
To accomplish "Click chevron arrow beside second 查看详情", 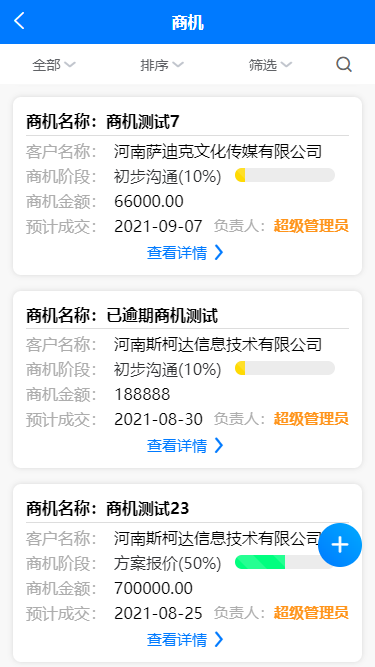I will tap(219, 445).
